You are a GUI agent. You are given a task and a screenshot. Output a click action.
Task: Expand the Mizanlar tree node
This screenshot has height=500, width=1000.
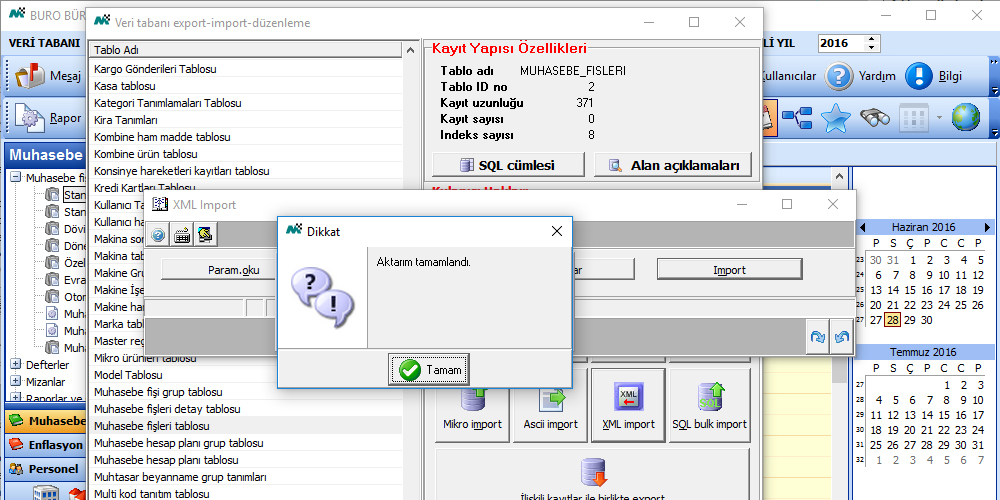pos(15,382)
